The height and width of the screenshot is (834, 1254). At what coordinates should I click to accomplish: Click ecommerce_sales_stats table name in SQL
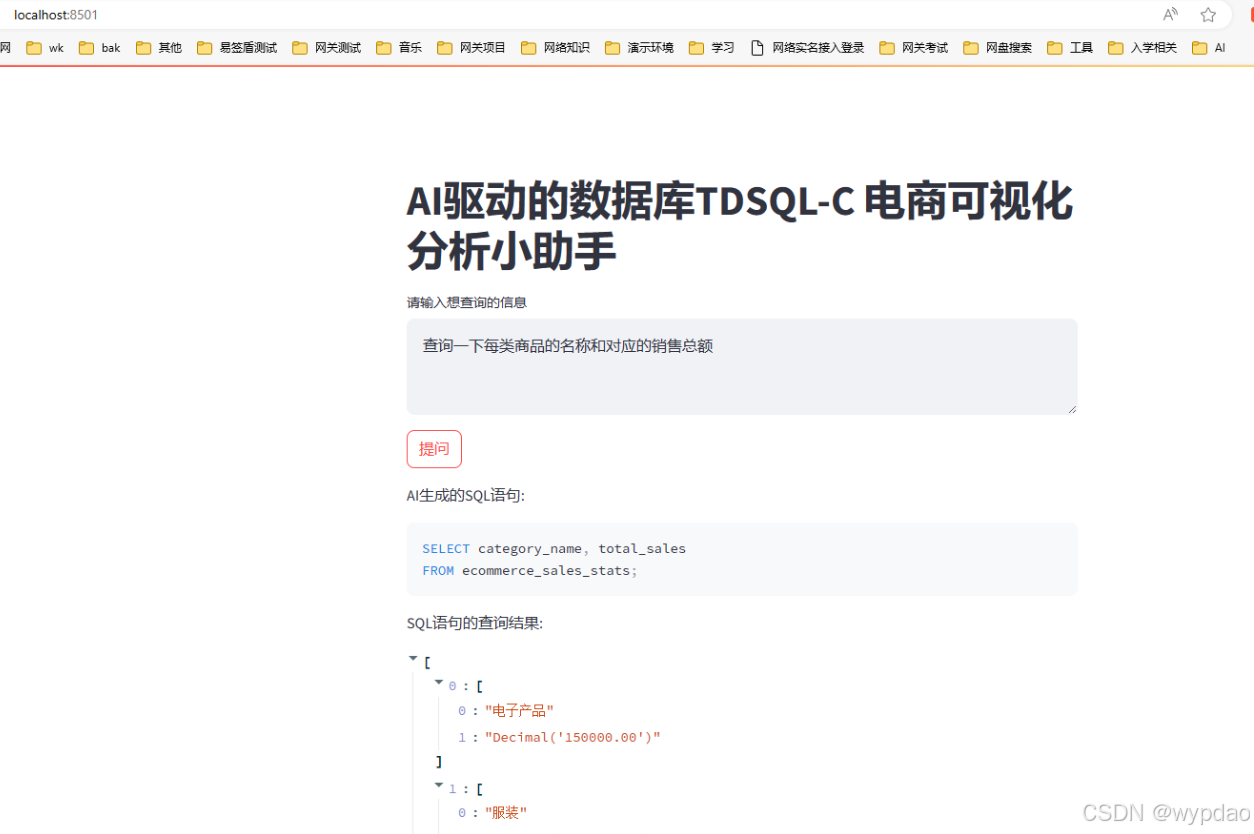tap(546, 570)
